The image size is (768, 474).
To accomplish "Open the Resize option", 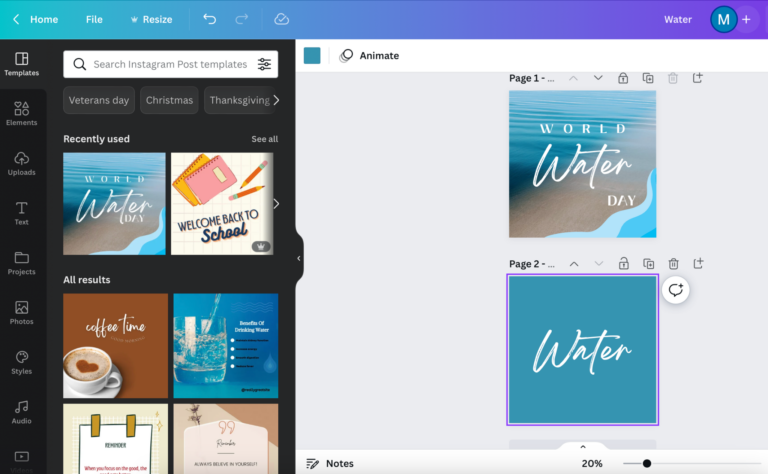I will click(x=151, y=20).
